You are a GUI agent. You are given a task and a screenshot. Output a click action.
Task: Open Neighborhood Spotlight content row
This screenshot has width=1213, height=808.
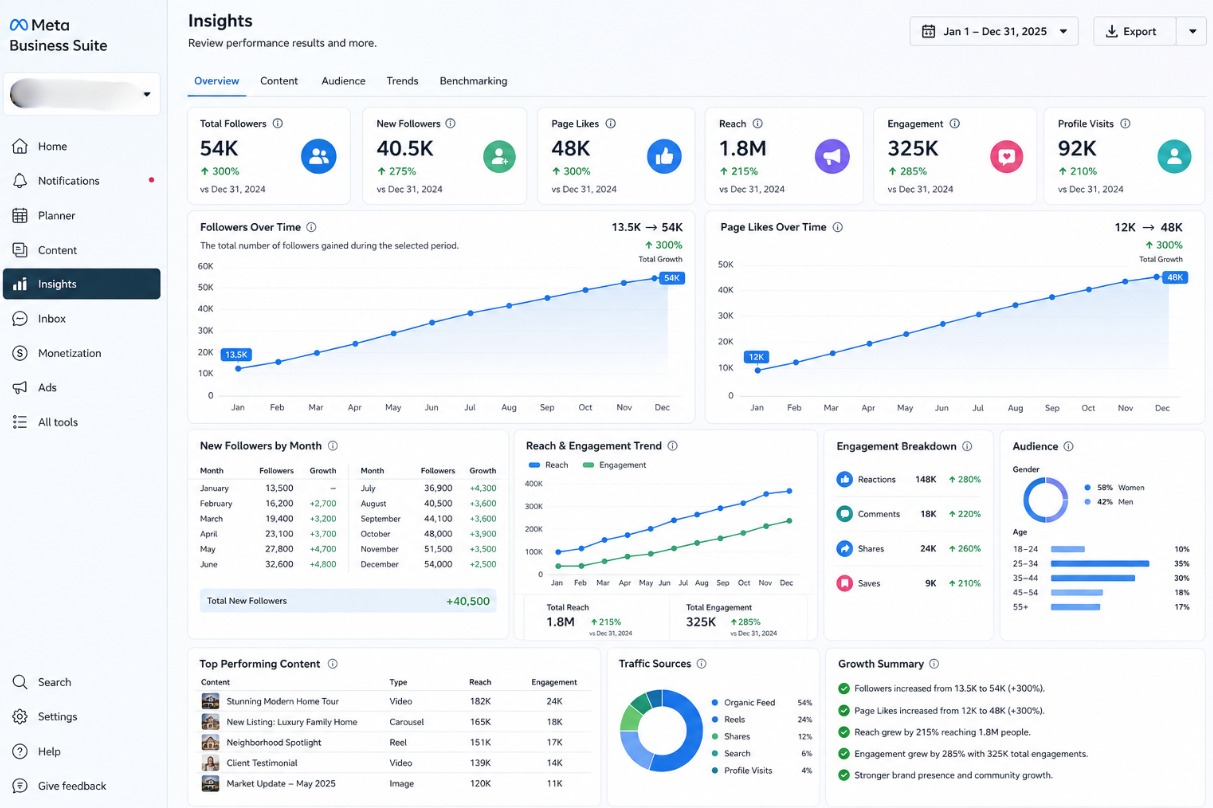point(396,743)
